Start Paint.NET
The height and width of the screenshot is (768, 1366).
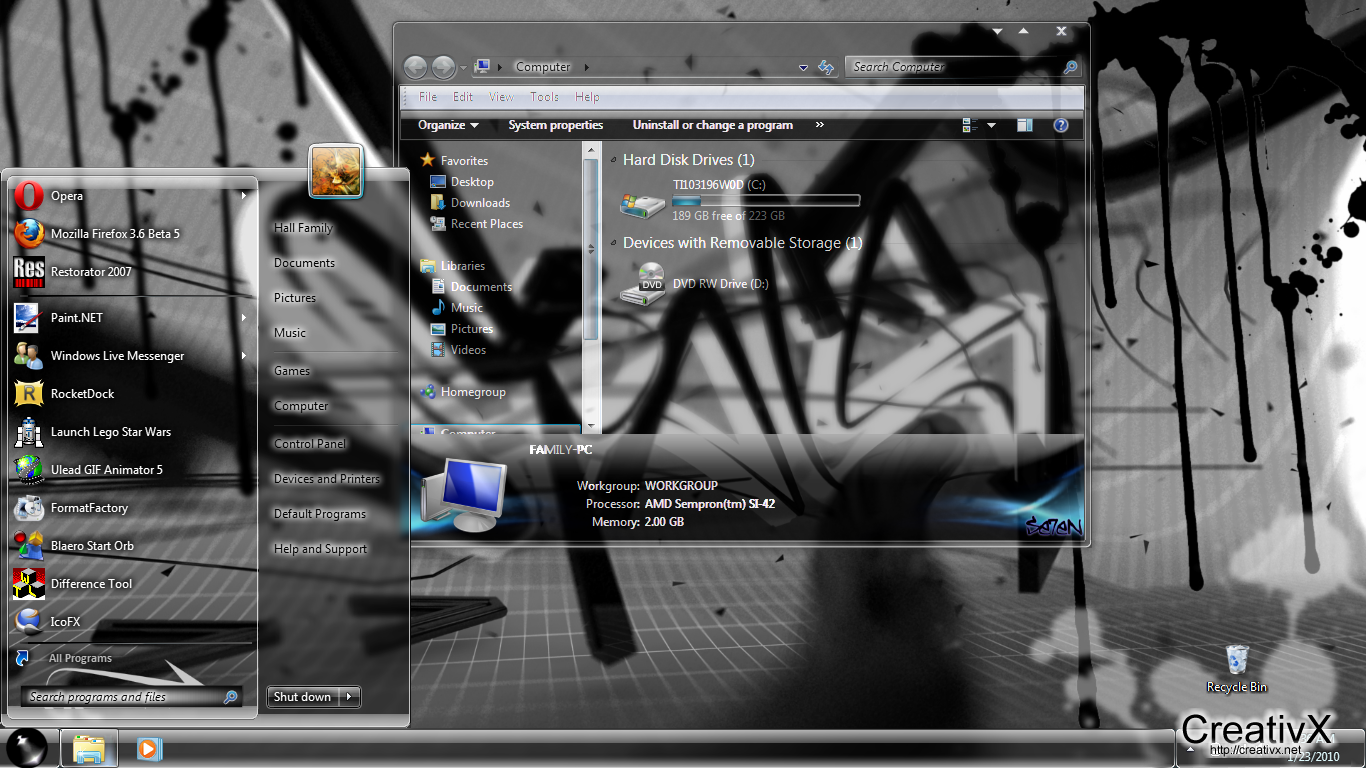(78, 317)
